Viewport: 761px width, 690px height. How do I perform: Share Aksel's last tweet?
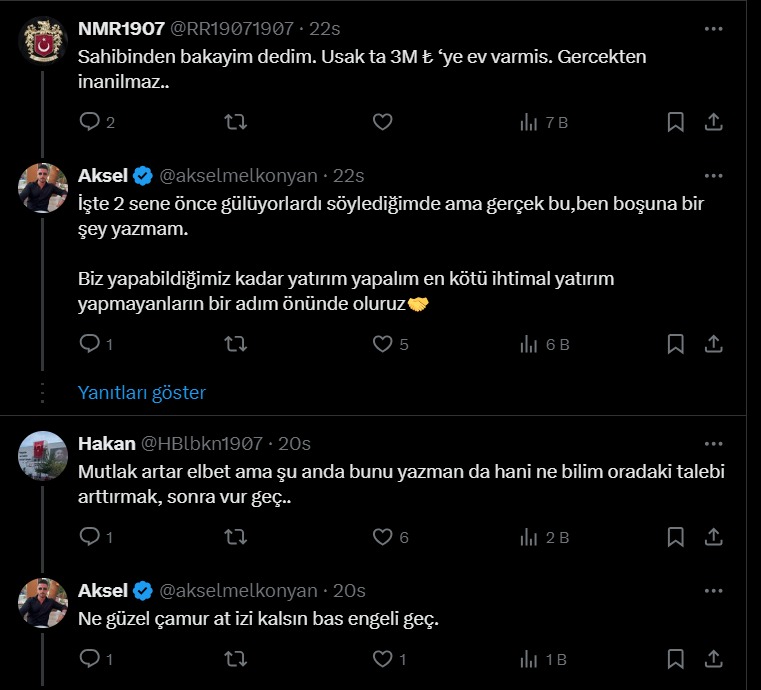714,659
